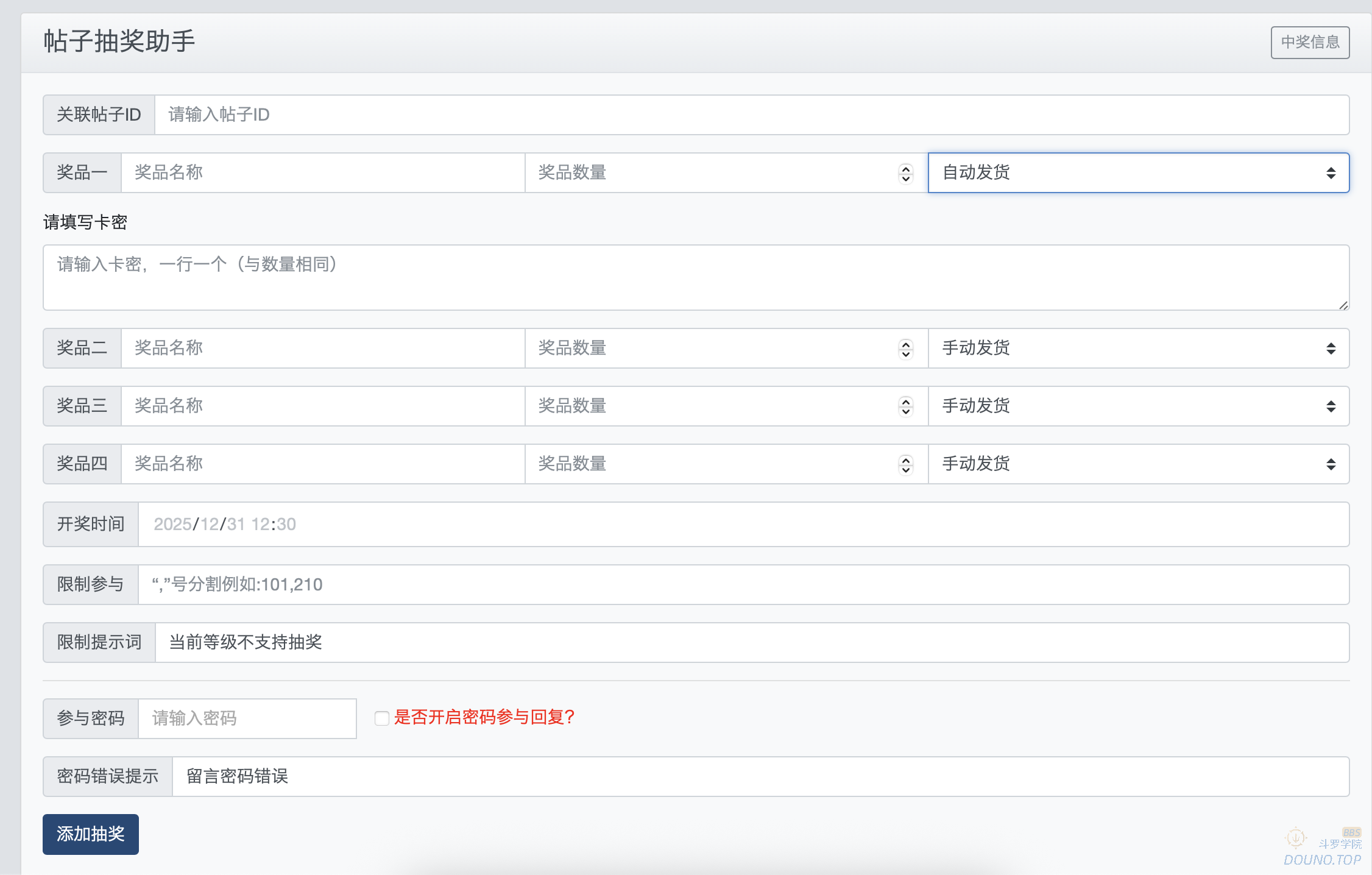Open 奖品三 delivery mode dropdown
Image resolution: width=1372 pixels, height=875 pixels.
click(x=1138, y=406)
